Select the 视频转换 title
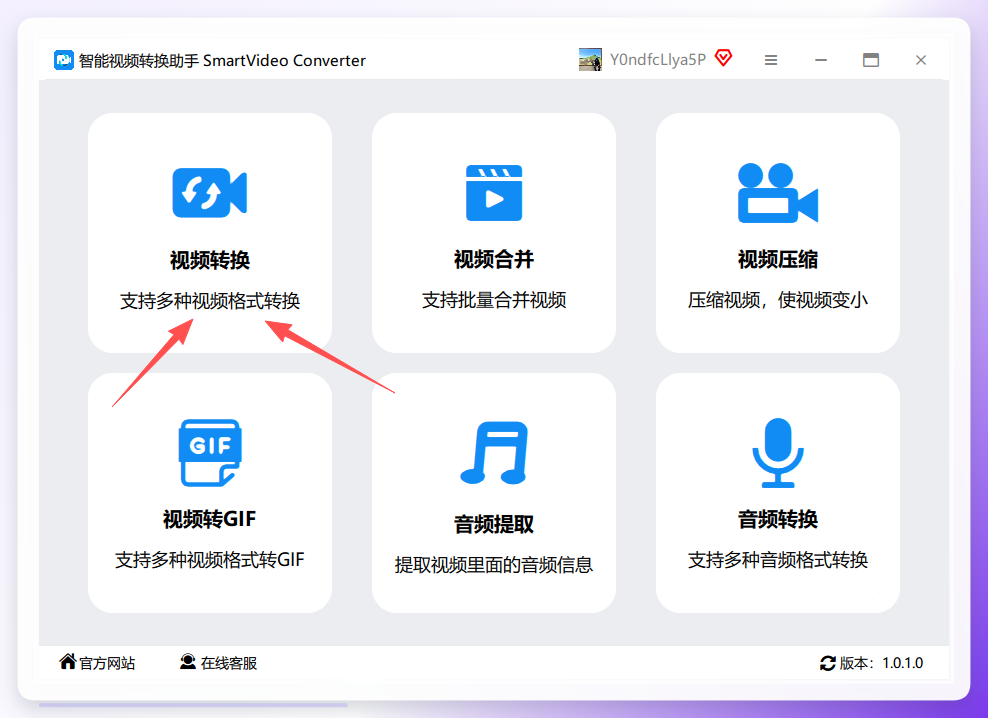 (x=210, y=260)
